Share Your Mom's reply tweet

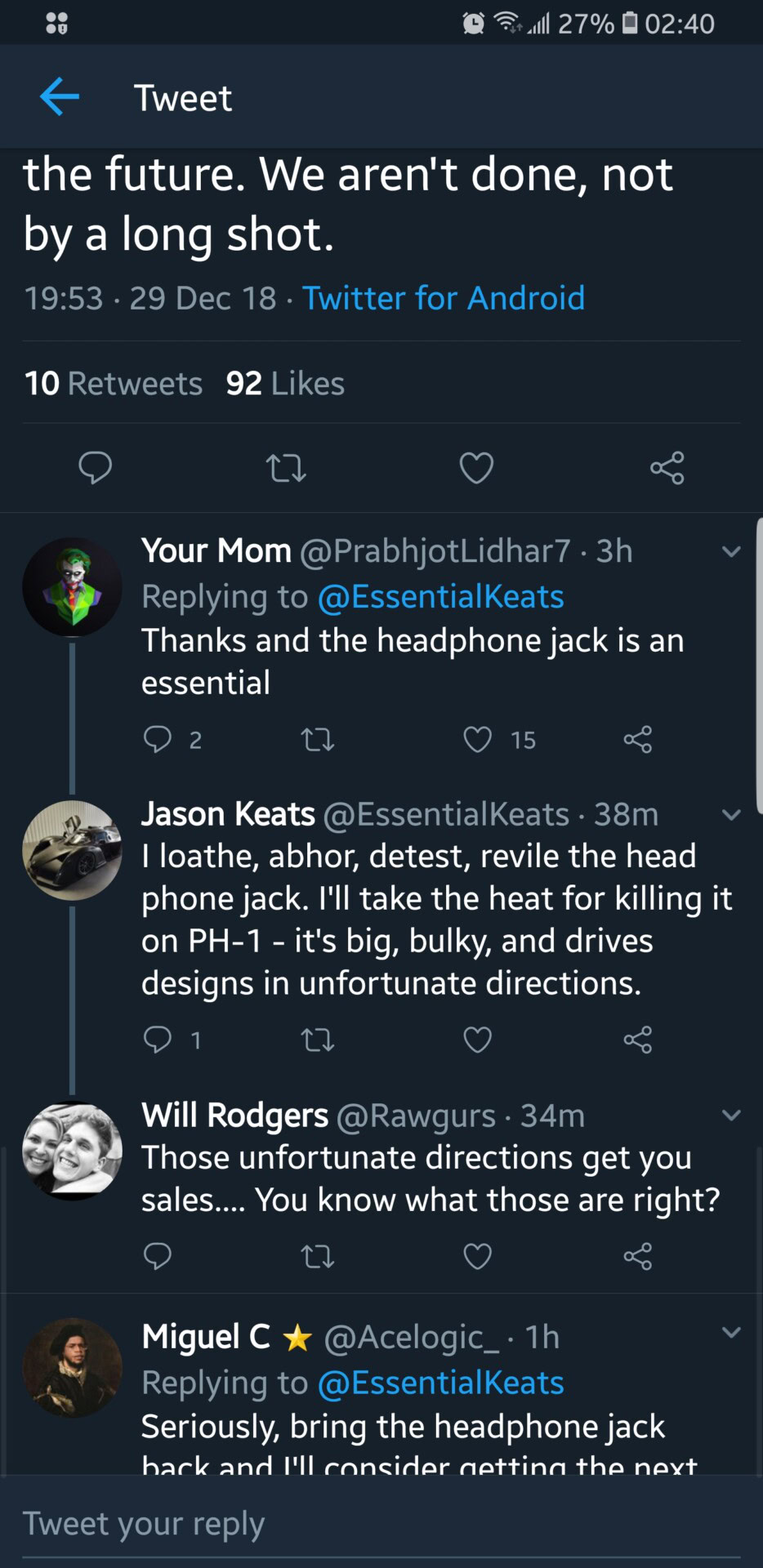(x=637, y=740)
